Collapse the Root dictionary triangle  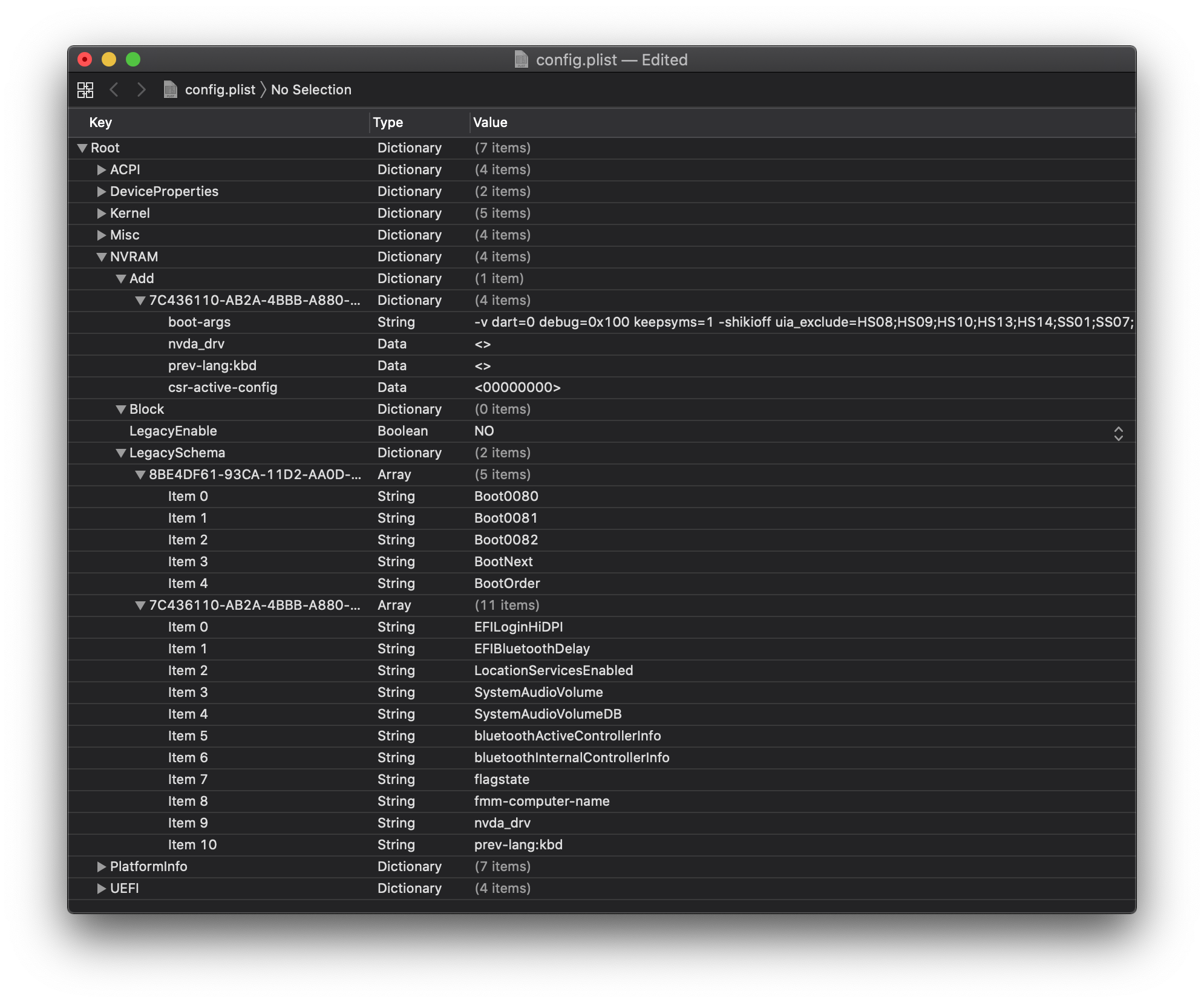[x=82, y=148]
